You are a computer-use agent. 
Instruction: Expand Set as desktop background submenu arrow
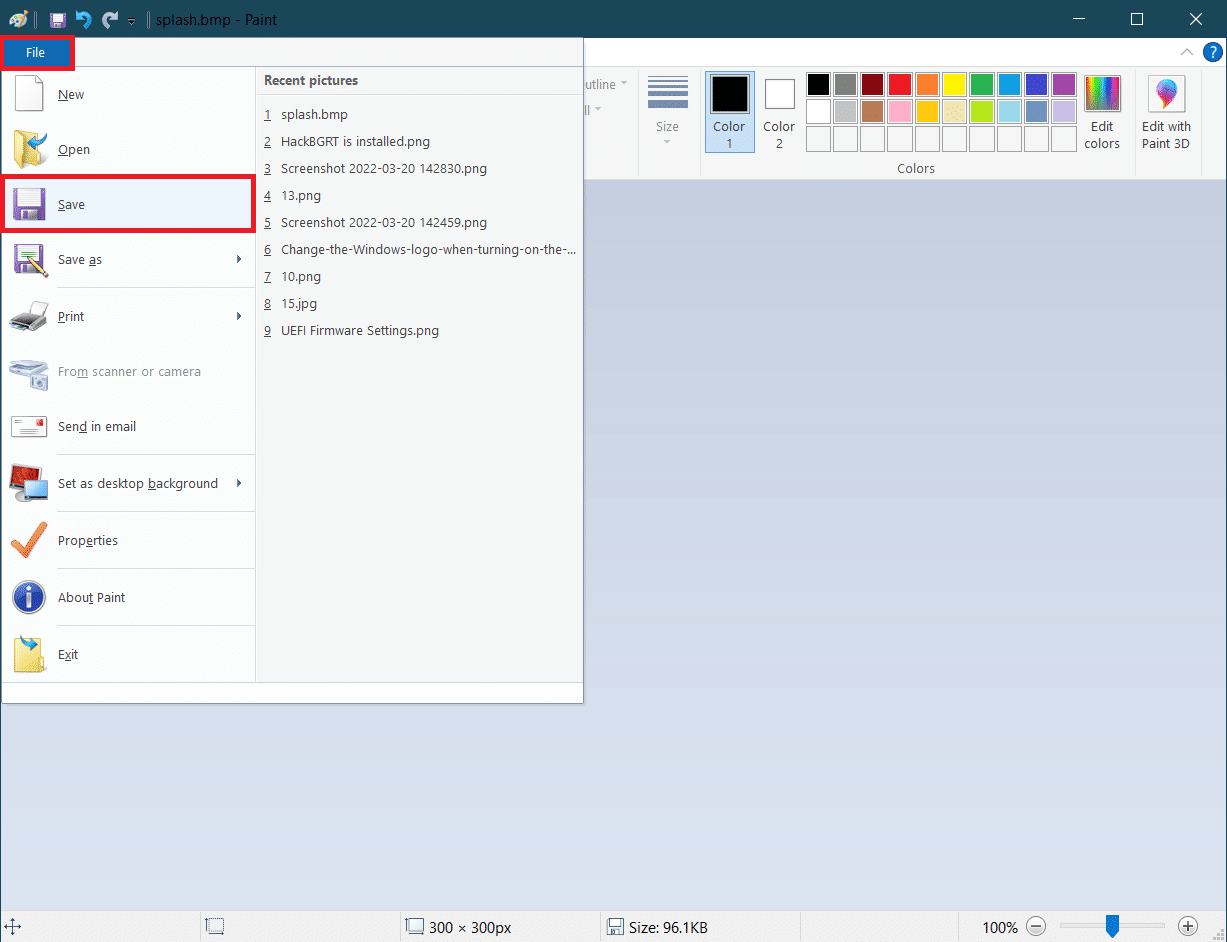(240, 484)
